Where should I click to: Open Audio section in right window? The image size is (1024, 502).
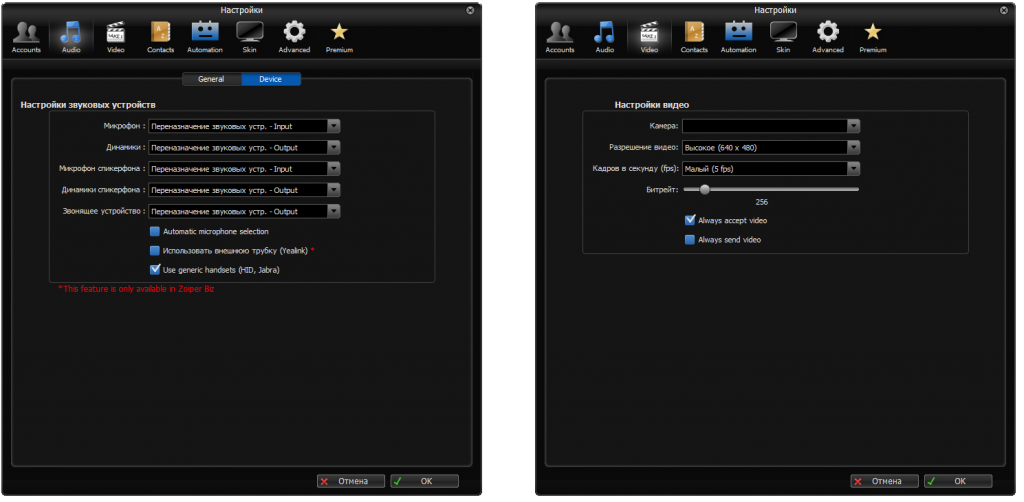pos(605,38)
